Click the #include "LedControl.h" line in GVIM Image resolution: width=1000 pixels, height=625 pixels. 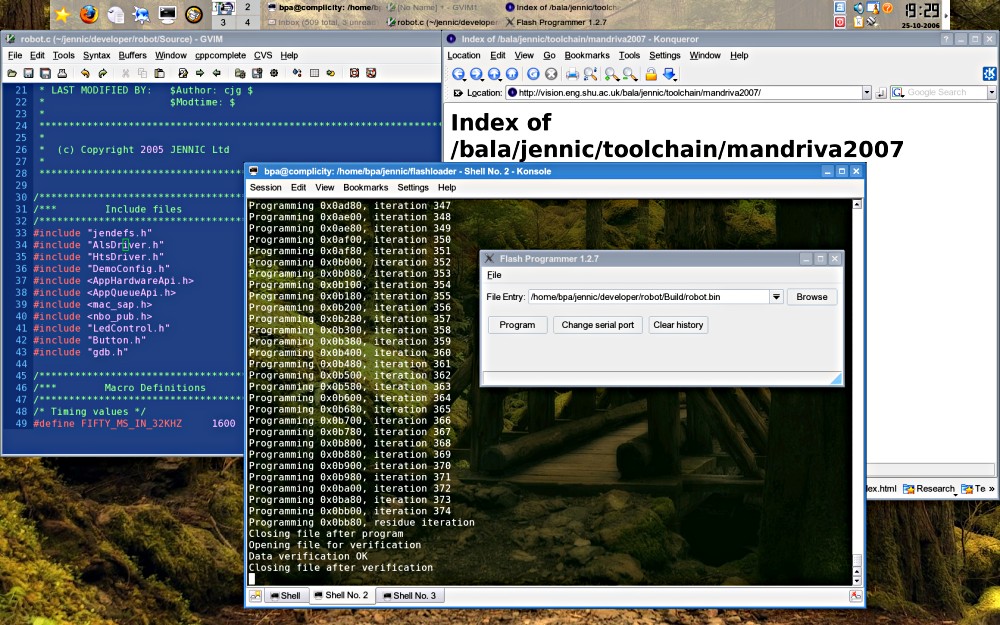(x=101, y=328)
